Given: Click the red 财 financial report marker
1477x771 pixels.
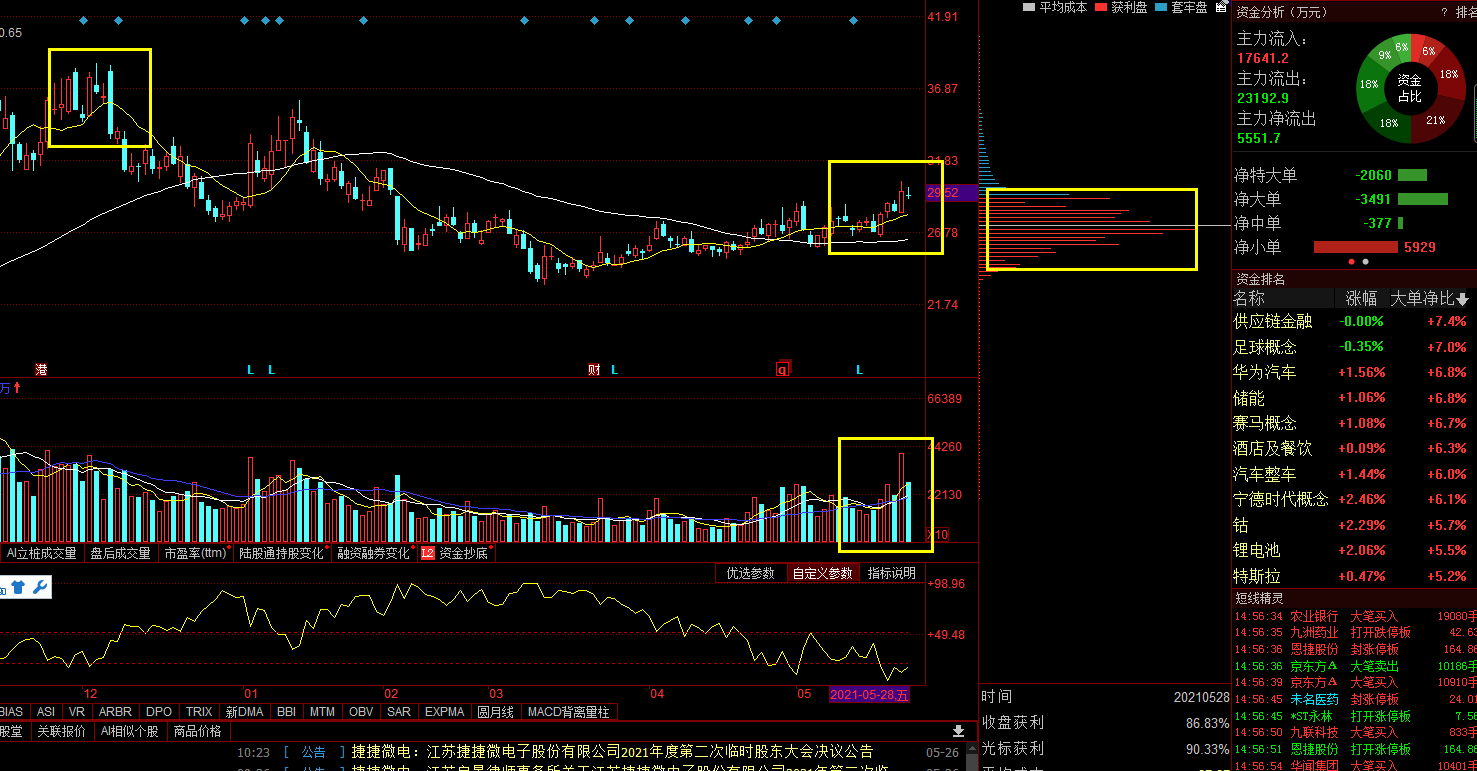Looking at the screenshot, I should coord(594,369).
